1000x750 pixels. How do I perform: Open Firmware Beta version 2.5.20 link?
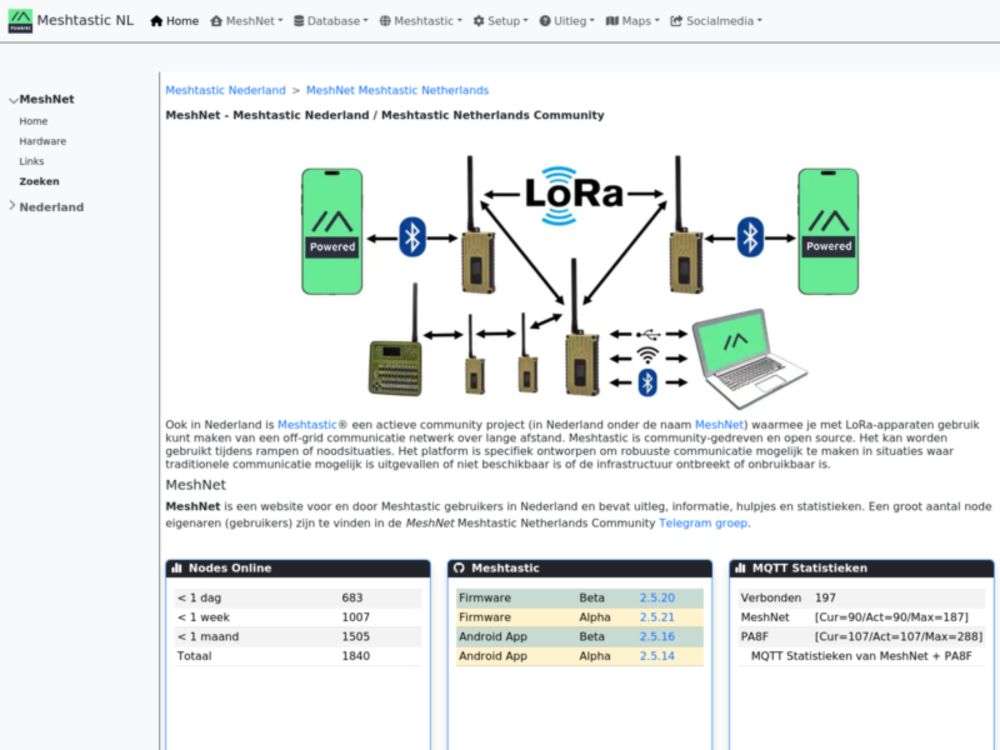[657, 598]
